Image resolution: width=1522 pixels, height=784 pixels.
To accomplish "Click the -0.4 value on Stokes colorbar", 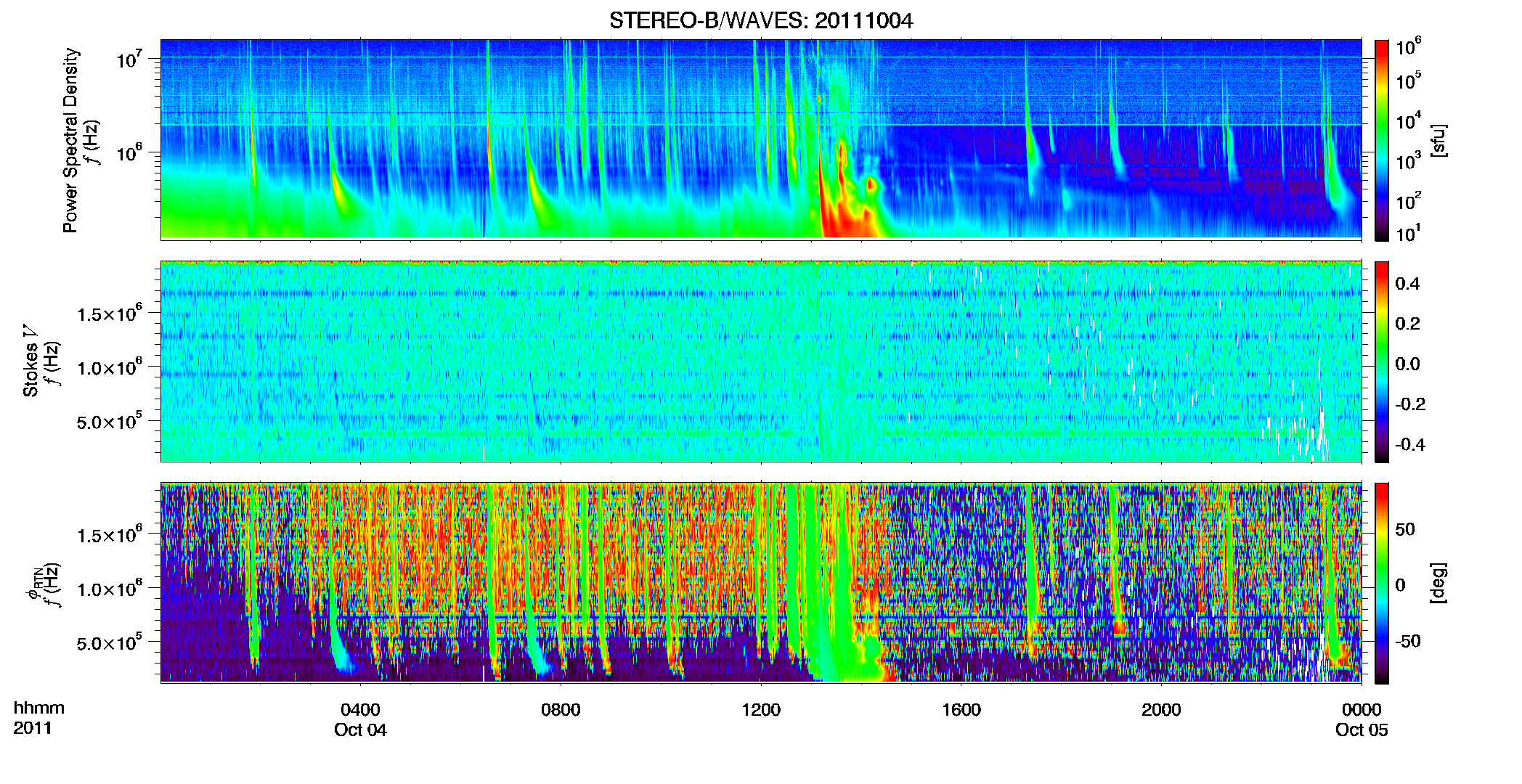I will pyautogui.click(x=1410, y=445).
